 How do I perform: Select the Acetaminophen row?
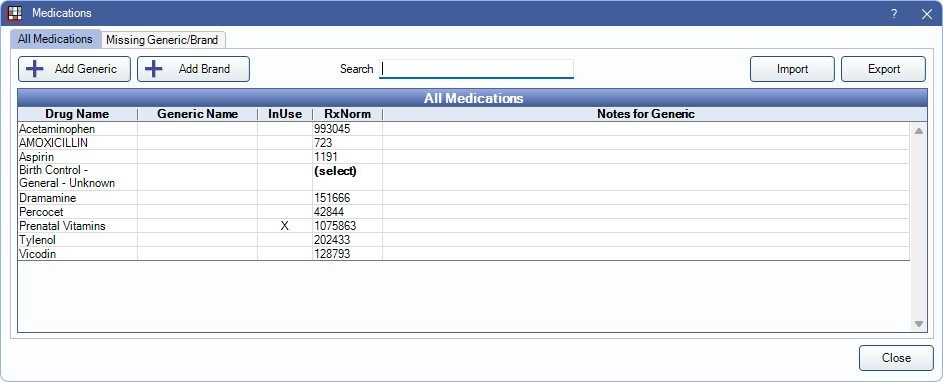click(464, 129)
